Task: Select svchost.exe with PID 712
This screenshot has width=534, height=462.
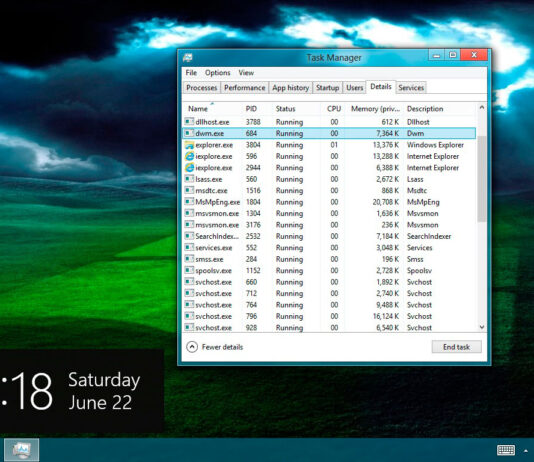Action: coord(329,293)
